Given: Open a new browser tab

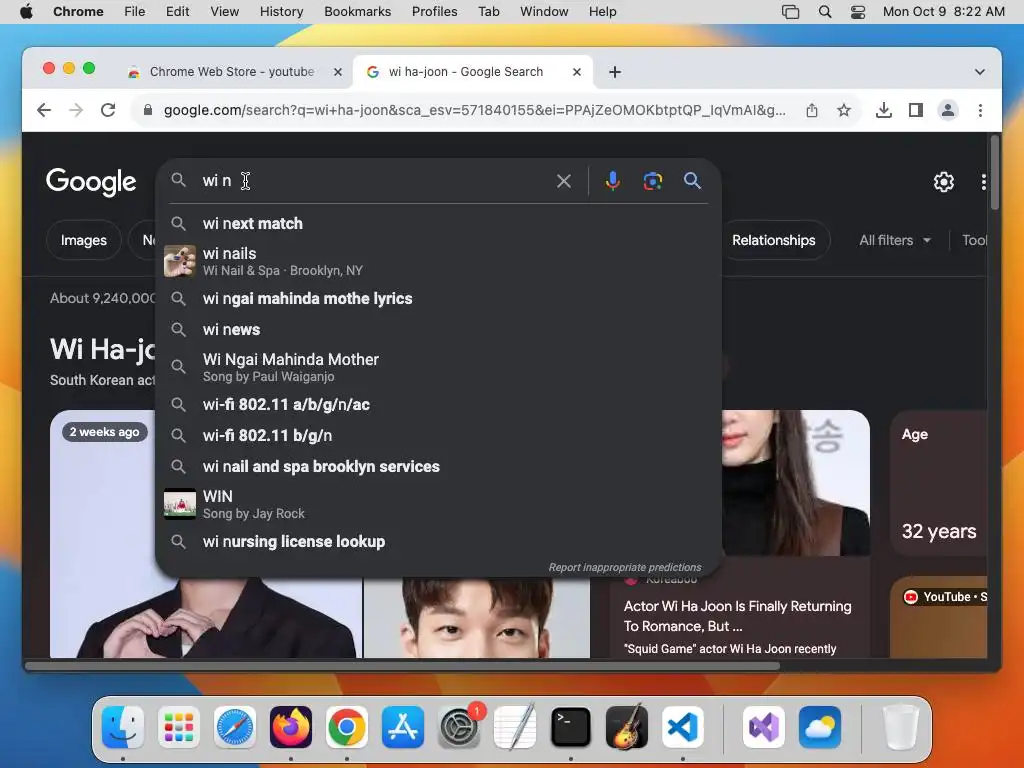Looking at the screenshot, I should (x=615, y=72).
